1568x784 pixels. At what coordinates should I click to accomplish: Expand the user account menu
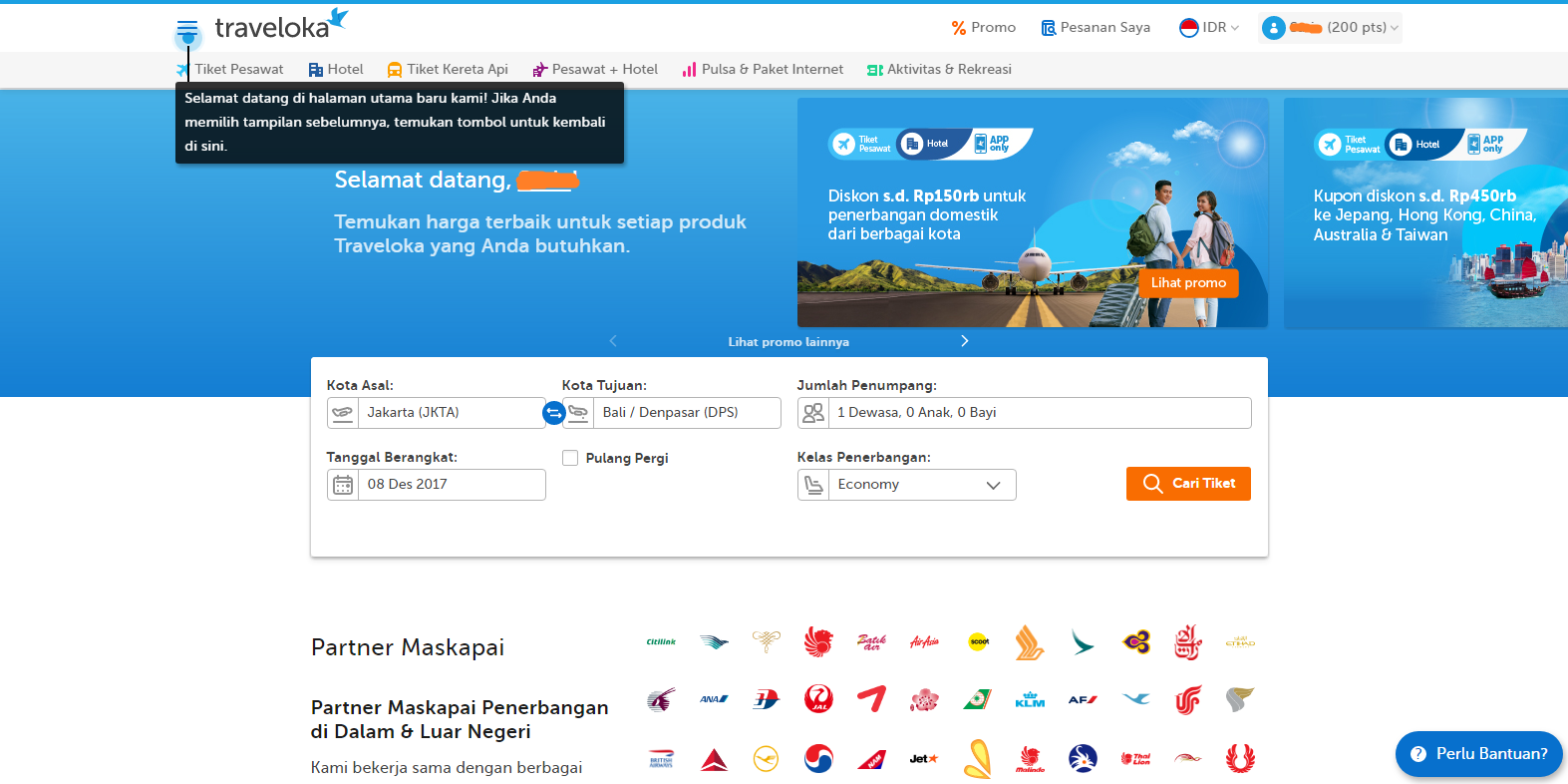click(1330, 28)
